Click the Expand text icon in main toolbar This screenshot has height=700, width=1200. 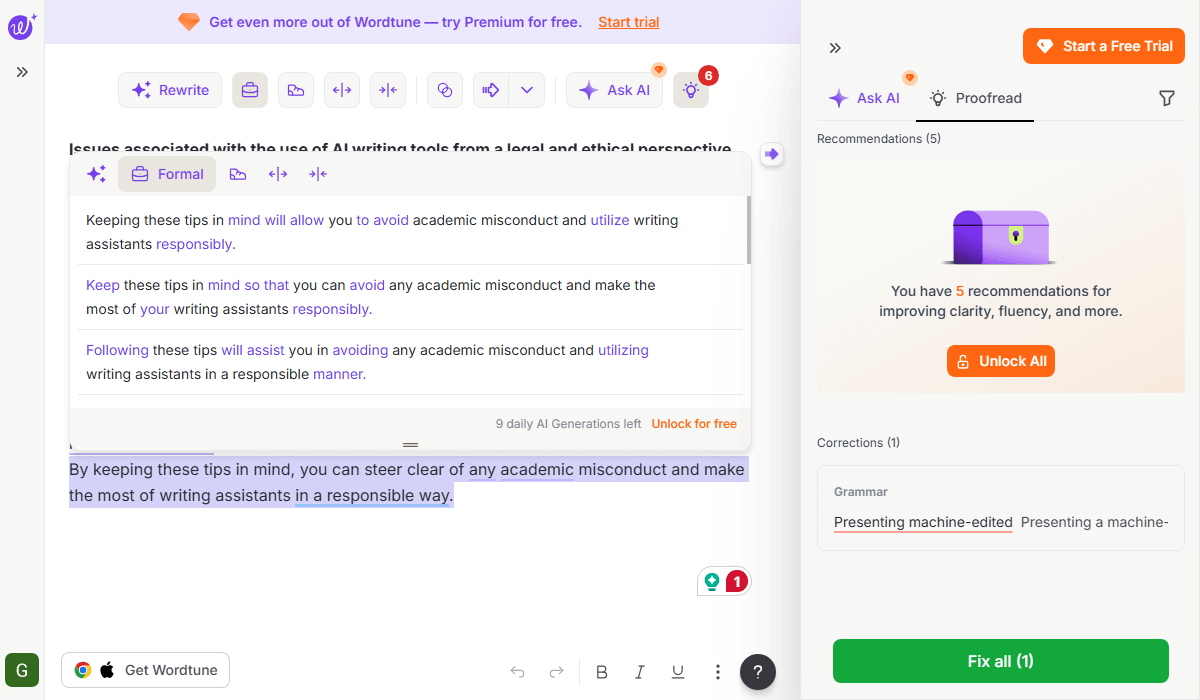[x=342, y=90]
